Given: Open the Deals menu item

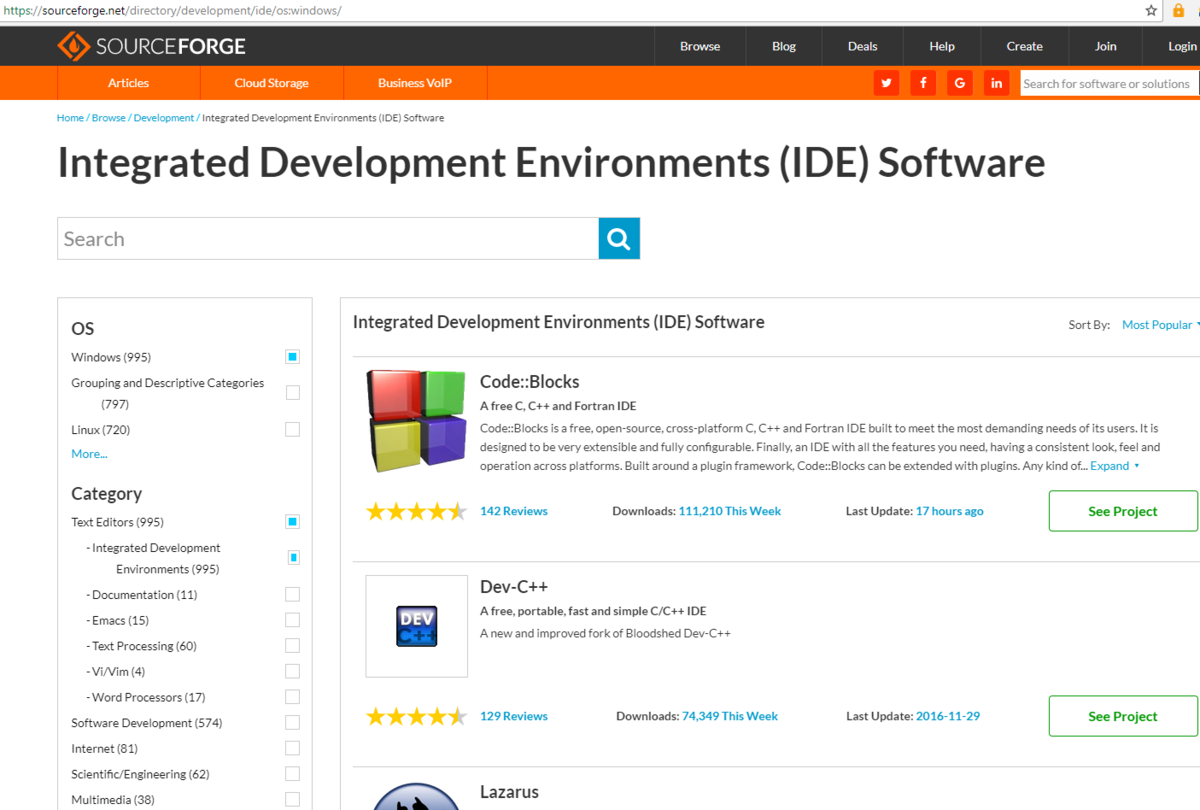Looking at the screenshot, I should (862, 46).
